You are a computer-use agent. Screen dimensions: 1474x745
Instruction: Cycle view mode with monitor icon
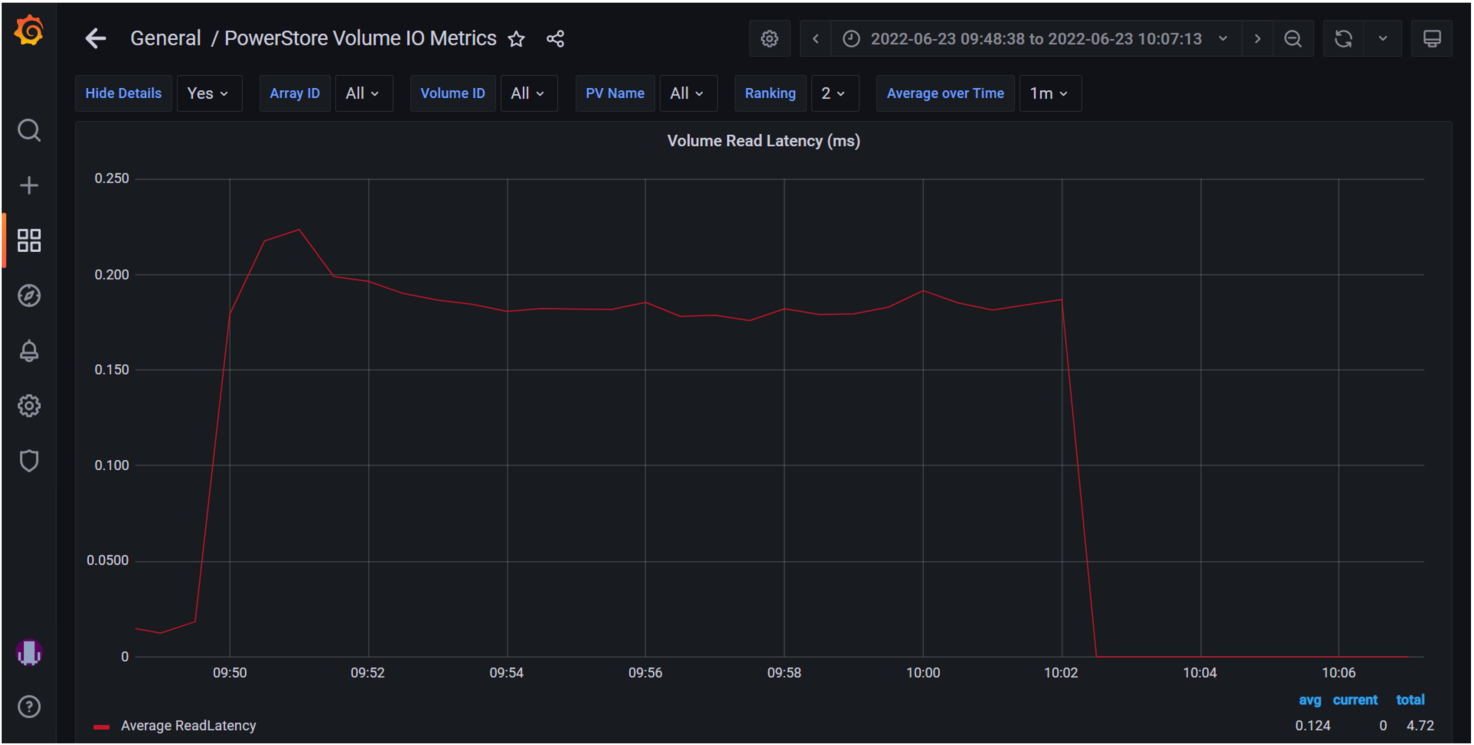pyautogui.click(x=1432, y=39)
